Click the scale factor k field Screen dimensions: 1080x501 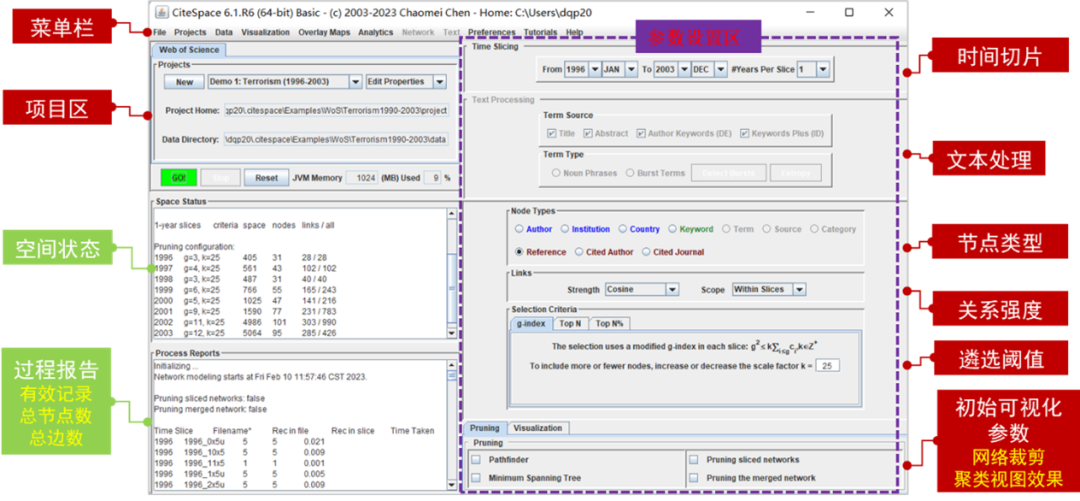(828, 366)
